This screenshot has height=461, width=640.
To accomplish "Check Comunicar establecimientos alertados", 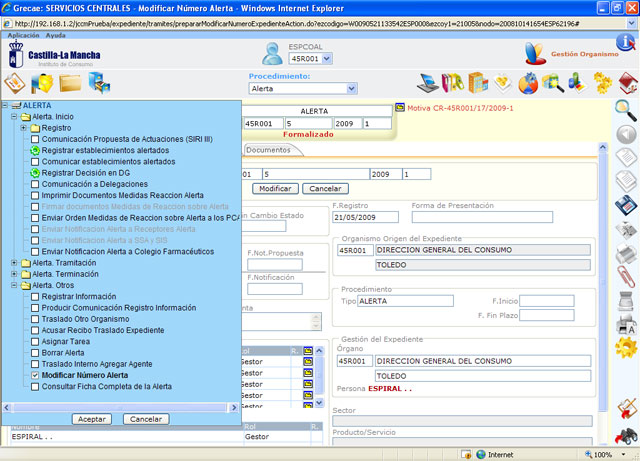I will pyautogui.click(x=35, y=162).
